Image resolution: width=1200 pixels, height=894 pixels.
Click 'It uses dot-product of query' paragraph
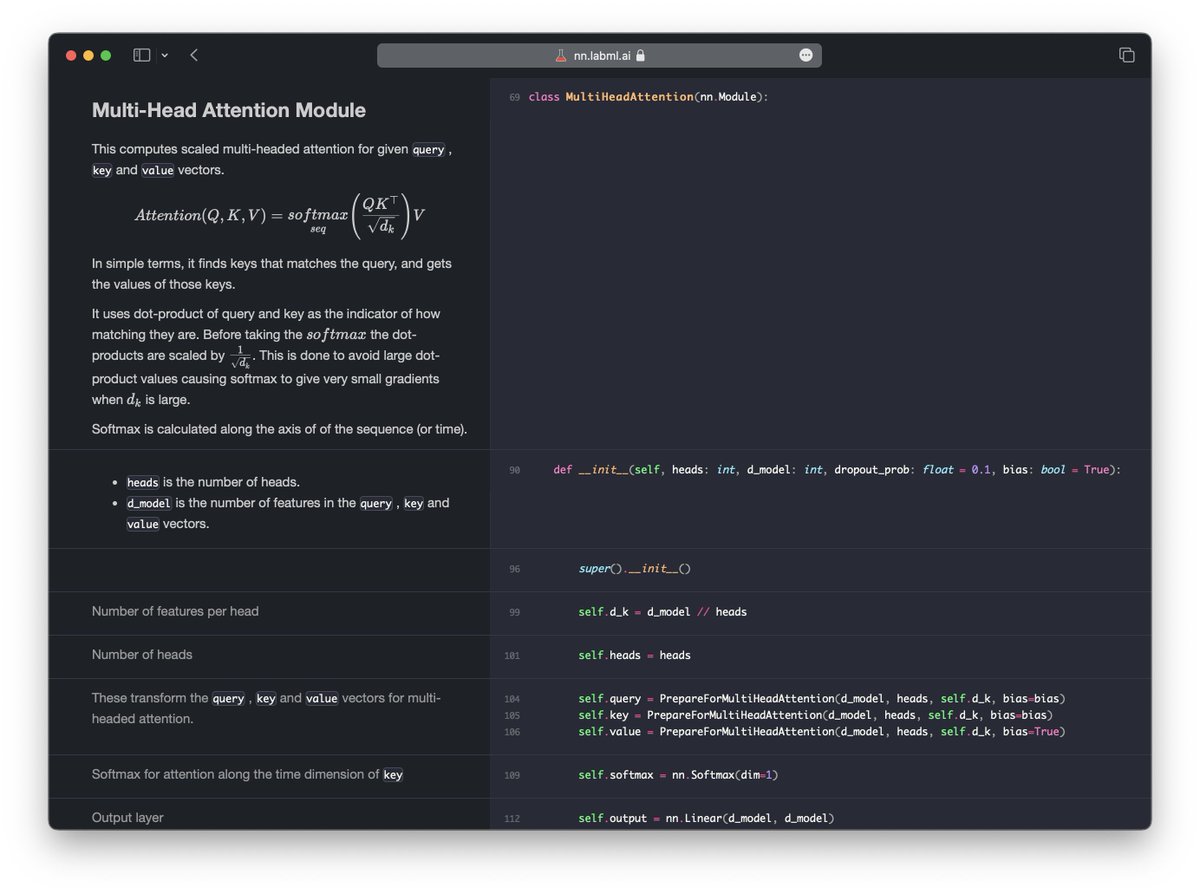click(x=267, y=357)
